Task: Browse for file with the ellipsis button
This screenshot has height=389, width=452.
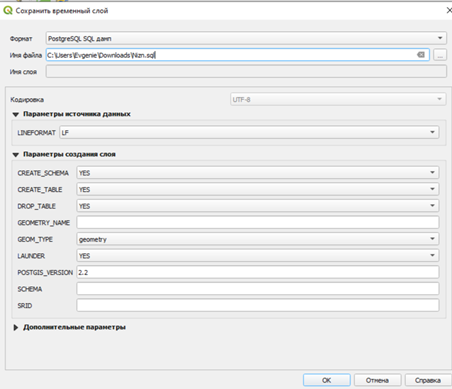Action: pos(440,55)
